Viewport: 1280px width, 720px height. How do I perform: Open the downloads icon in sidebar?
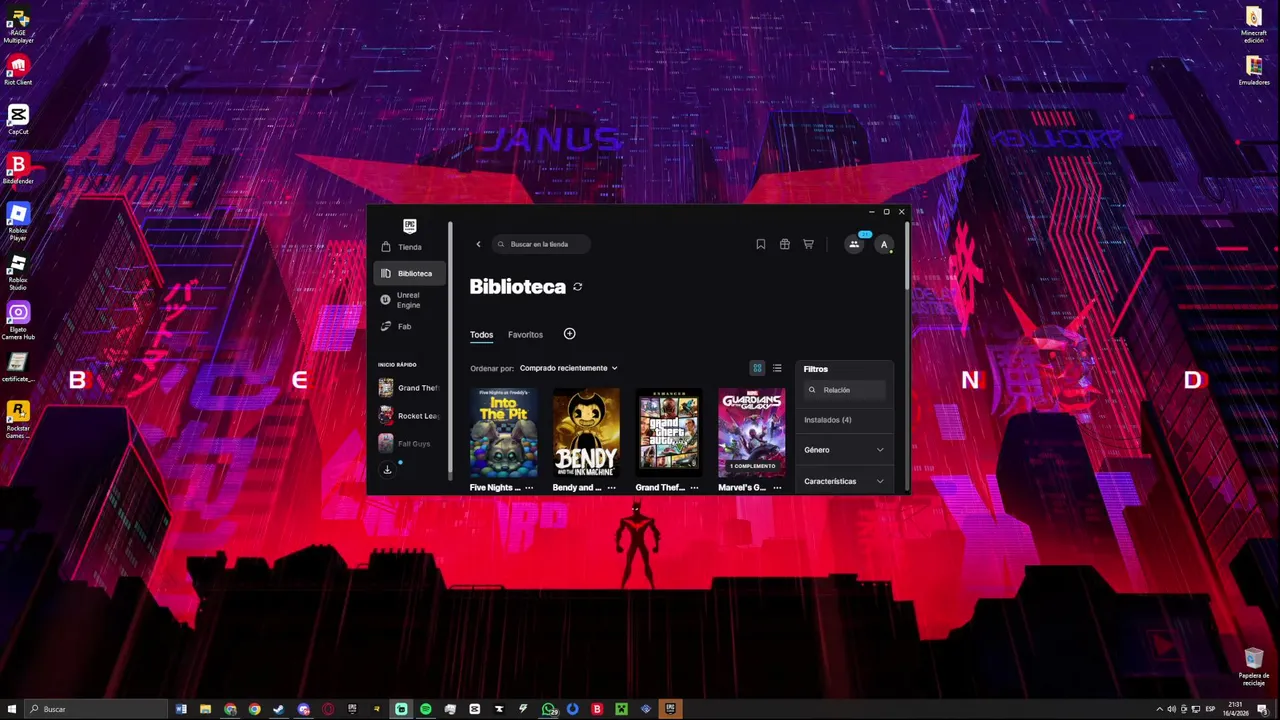pyautogui.click(x=387, y=470)
